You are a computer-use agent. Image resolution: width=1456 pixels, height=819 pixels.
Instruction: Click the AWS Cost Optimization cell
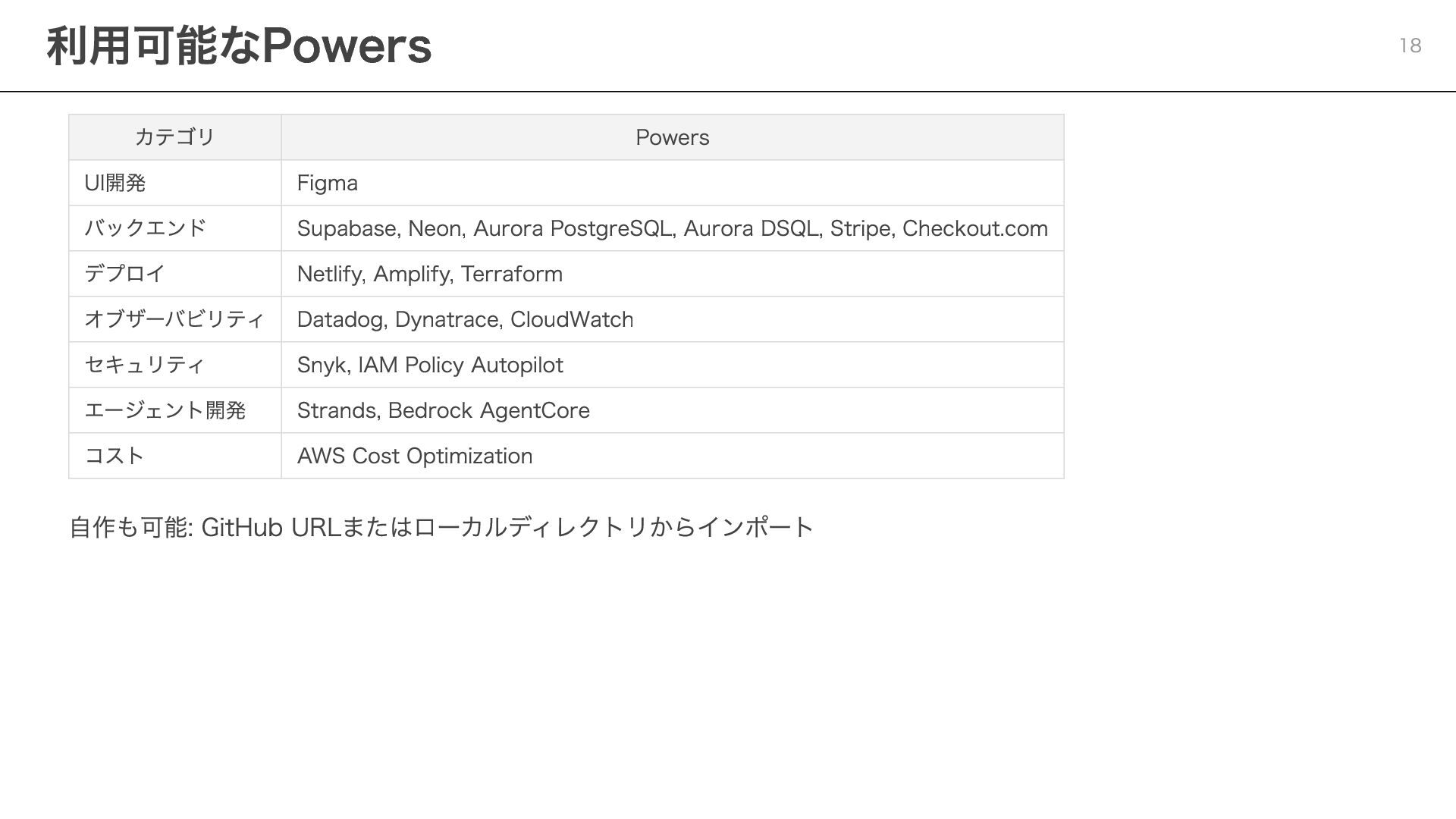point(673,456)
